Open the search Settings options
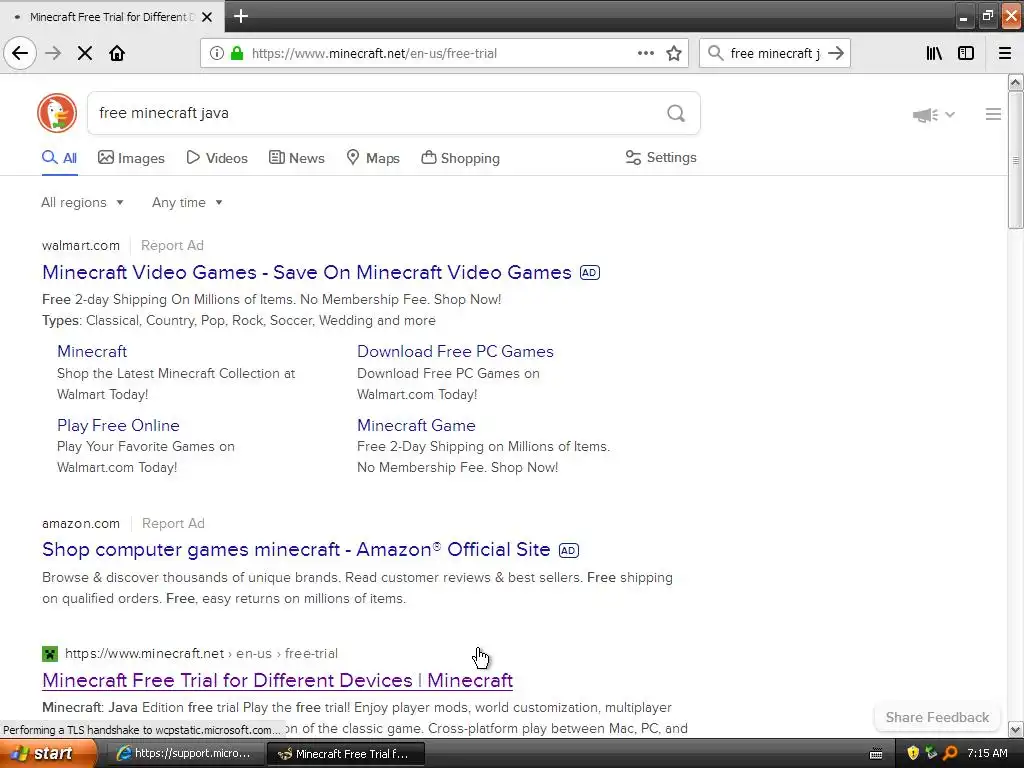Viewport: 1024px width, 768px height. pos(661,157)
